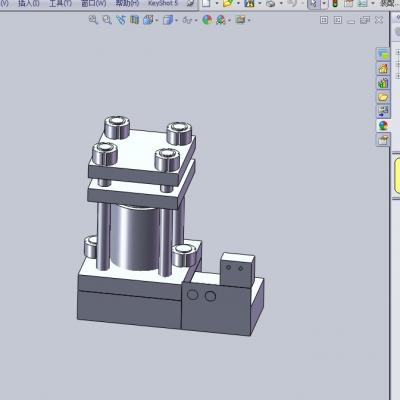Screen dimensions: 400x400
Task: Select the Zoom to Area tool
Action: coord(107,20)
